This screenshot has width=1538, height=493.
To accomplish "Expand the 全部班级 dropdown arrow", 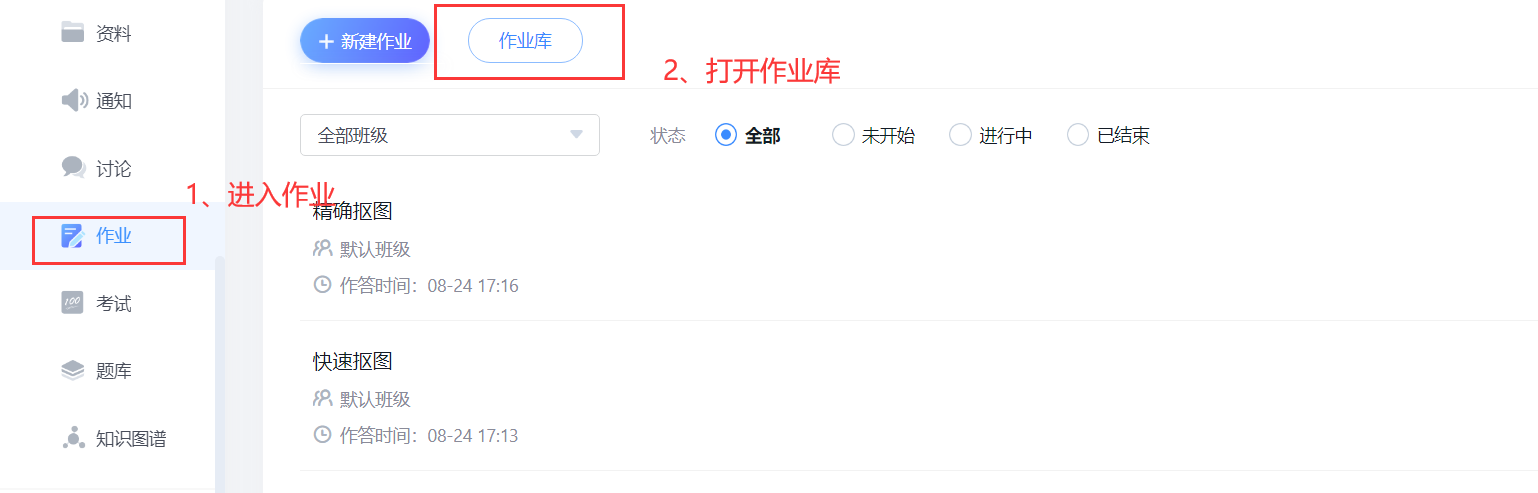I will 576,135.
